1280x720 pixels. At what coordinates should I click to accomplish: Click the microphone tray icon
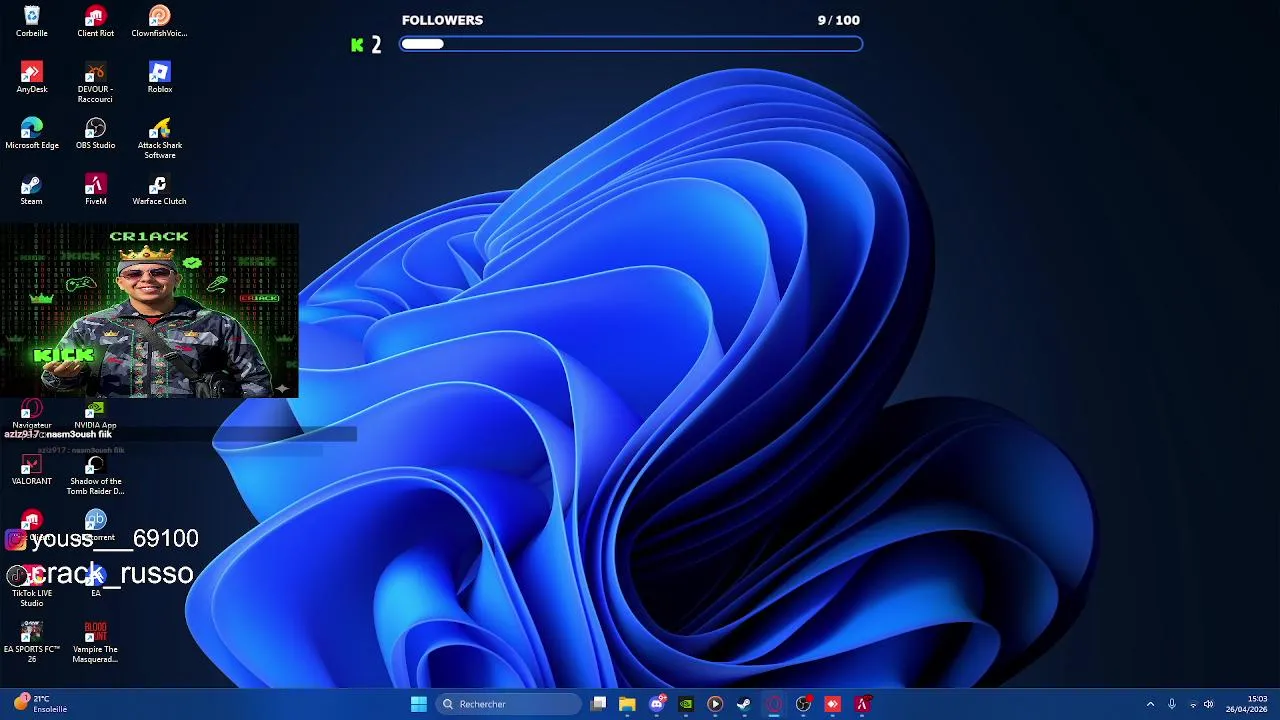point(1171,704)
